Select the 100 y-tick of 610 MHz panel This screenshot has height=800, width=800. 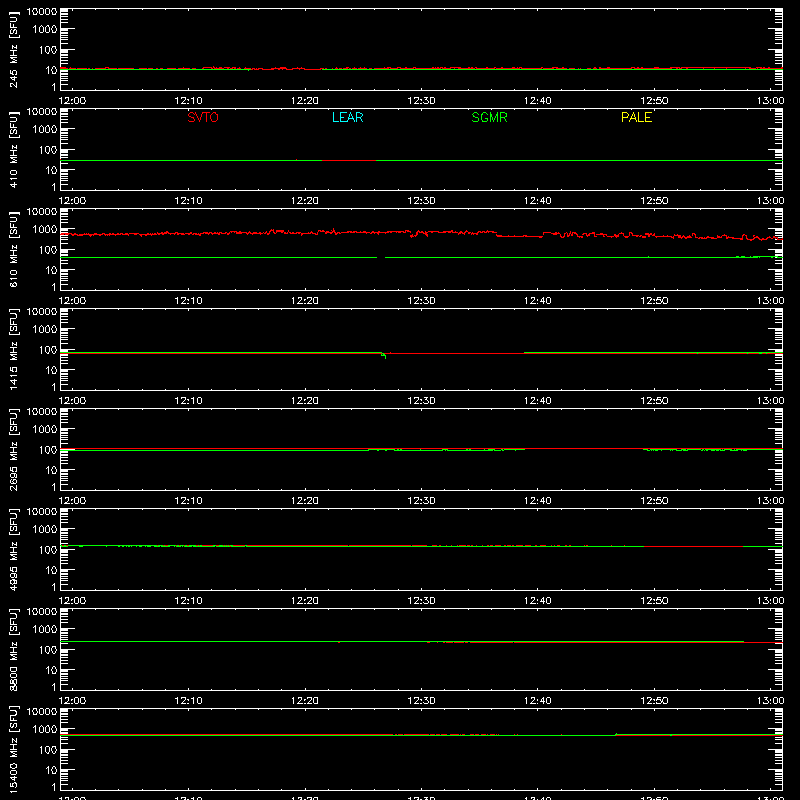(48, 250)
